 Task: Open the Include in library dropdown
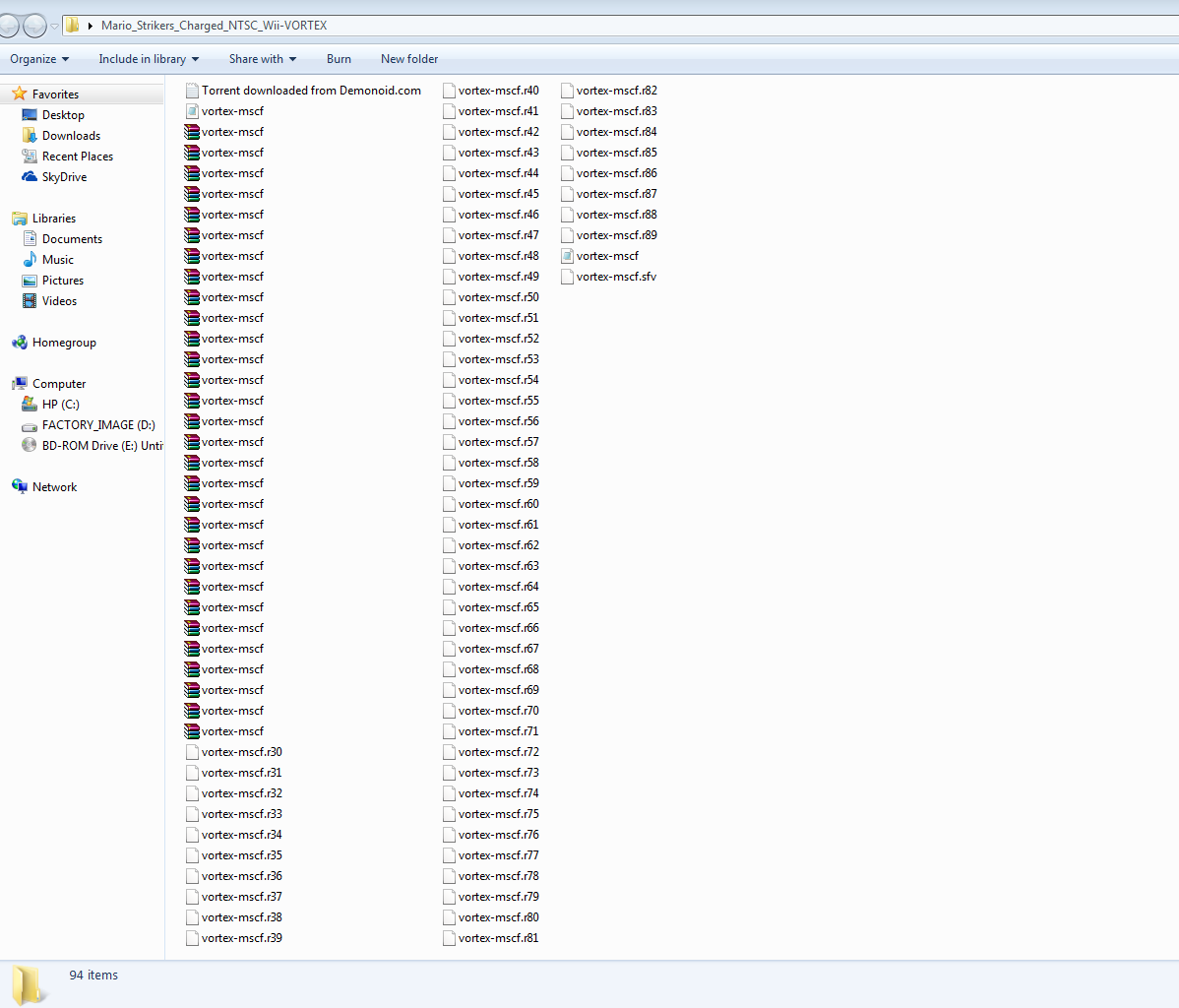(x=149, y=59)
